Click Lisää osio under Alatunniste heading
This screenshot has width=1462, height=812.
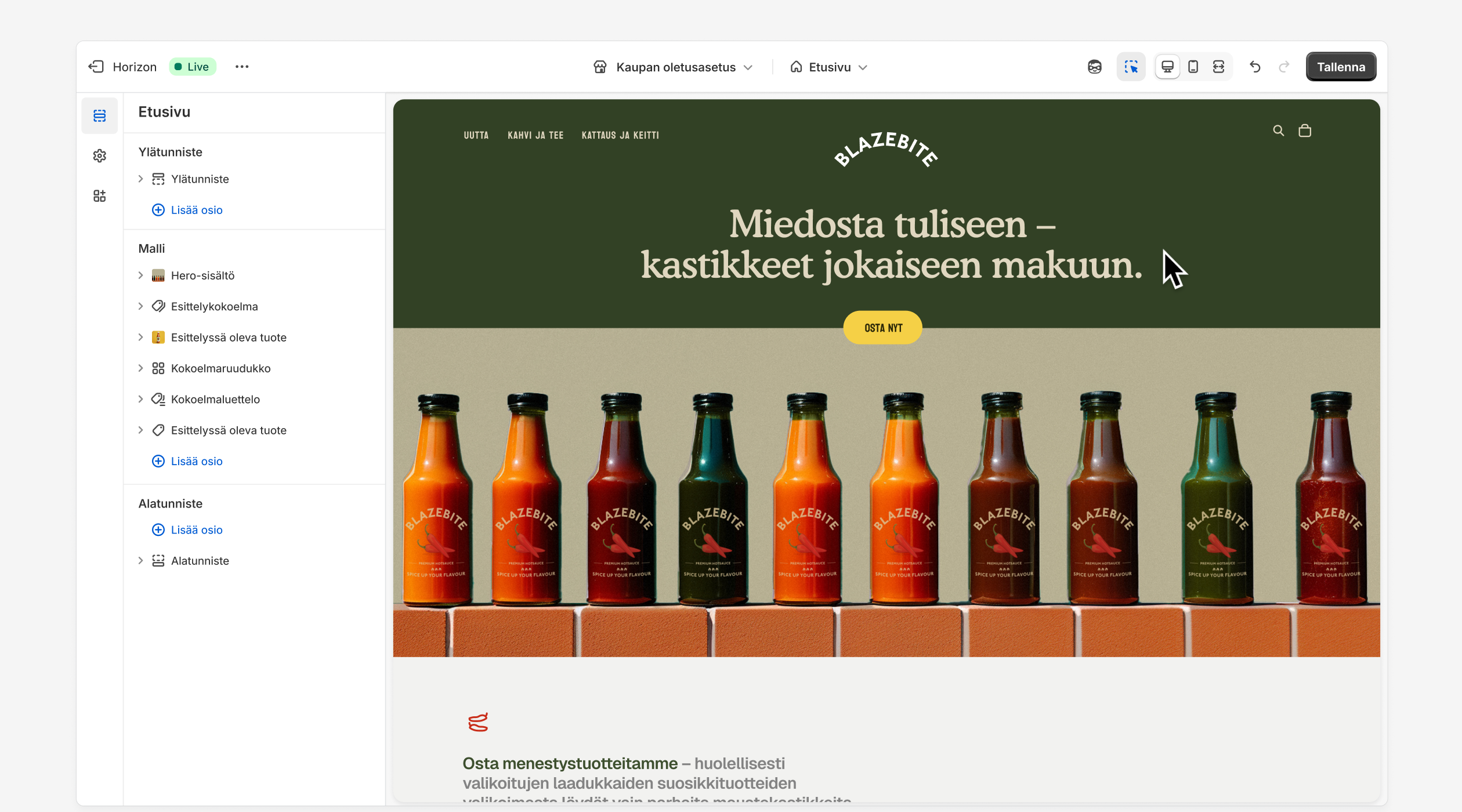coord(187,530)
